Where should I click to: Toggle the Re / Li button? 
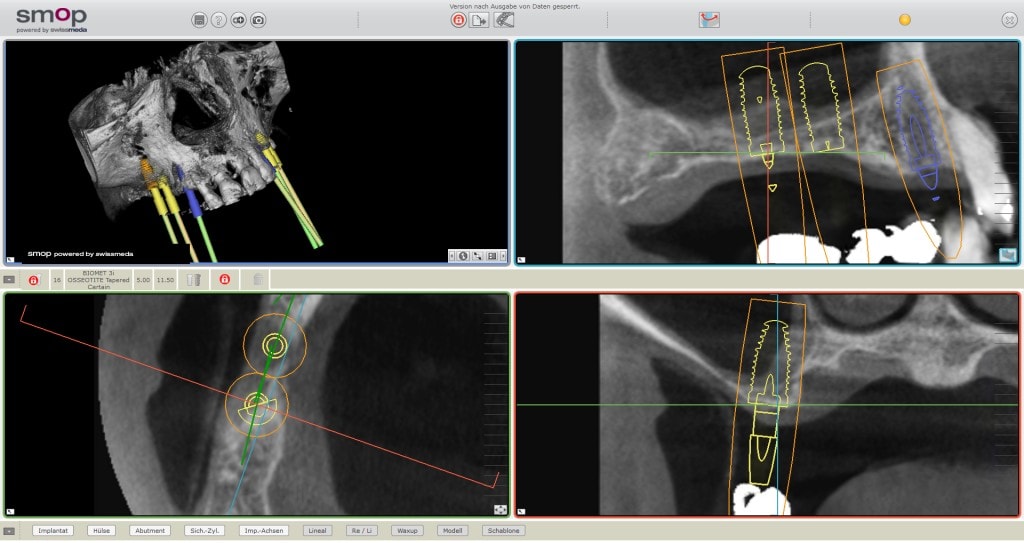362,531
